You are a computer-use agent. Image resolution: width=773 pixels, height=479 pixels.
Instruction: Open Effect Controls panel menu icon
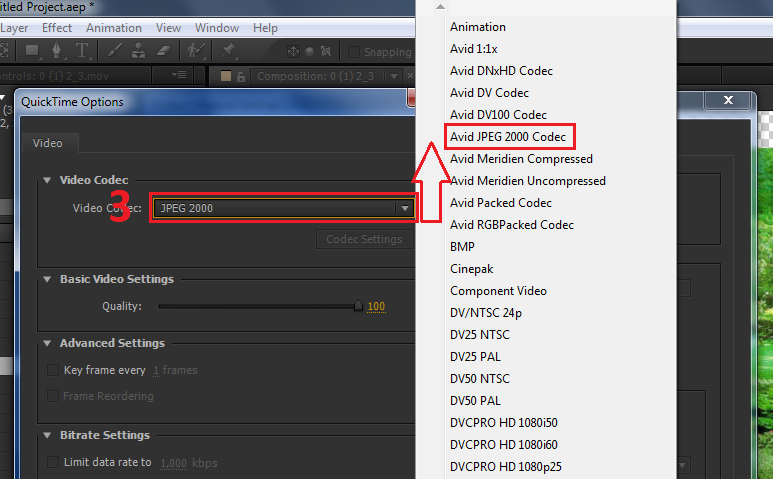[179, 75]
